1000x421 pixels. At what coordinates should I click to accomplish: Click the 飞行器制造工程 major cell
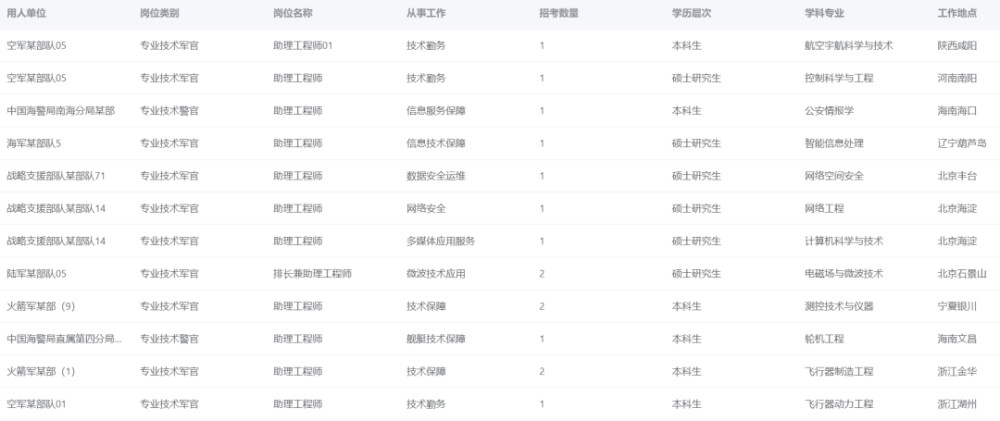coord(839,372)
